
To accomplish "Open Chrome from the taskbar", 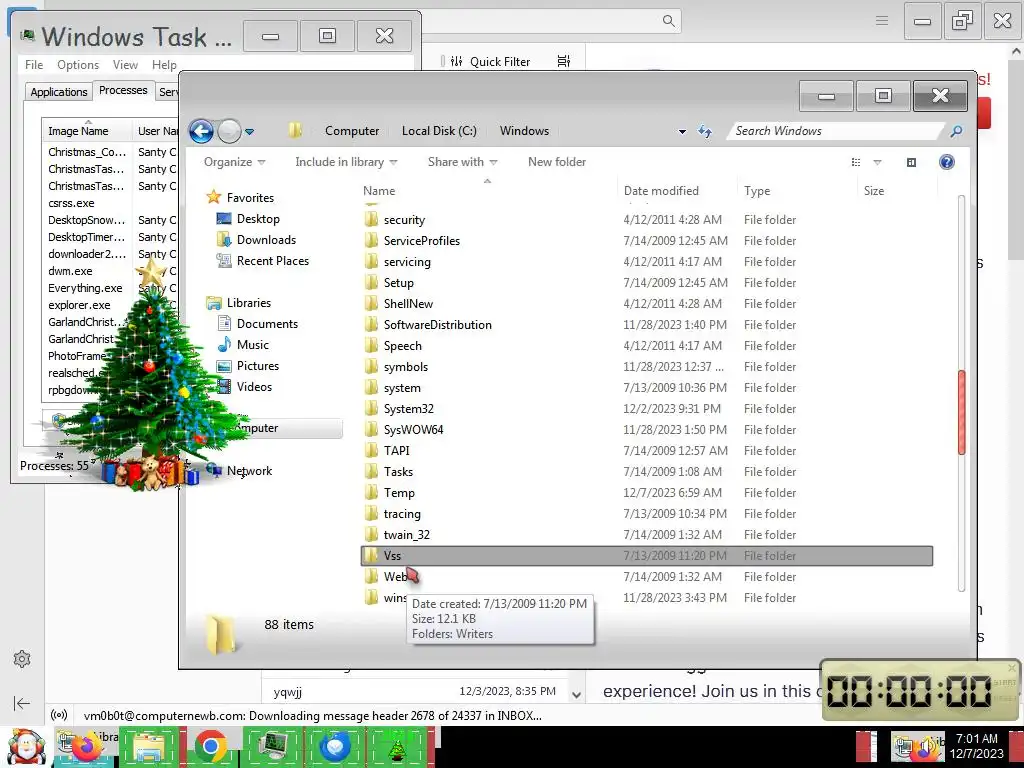I will point(210,746).
